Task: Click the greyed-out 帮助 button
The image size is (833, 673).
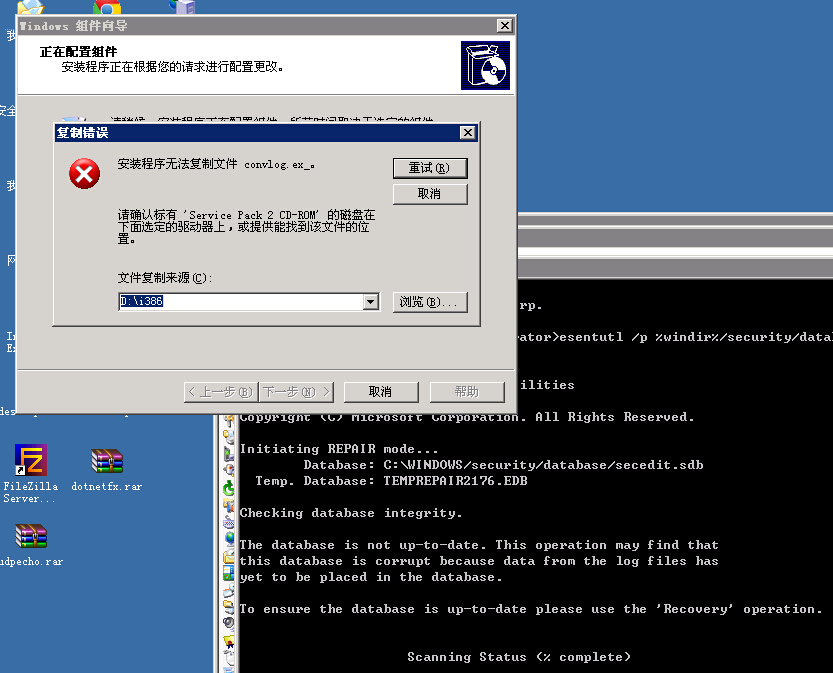Action: coord(467,392)
